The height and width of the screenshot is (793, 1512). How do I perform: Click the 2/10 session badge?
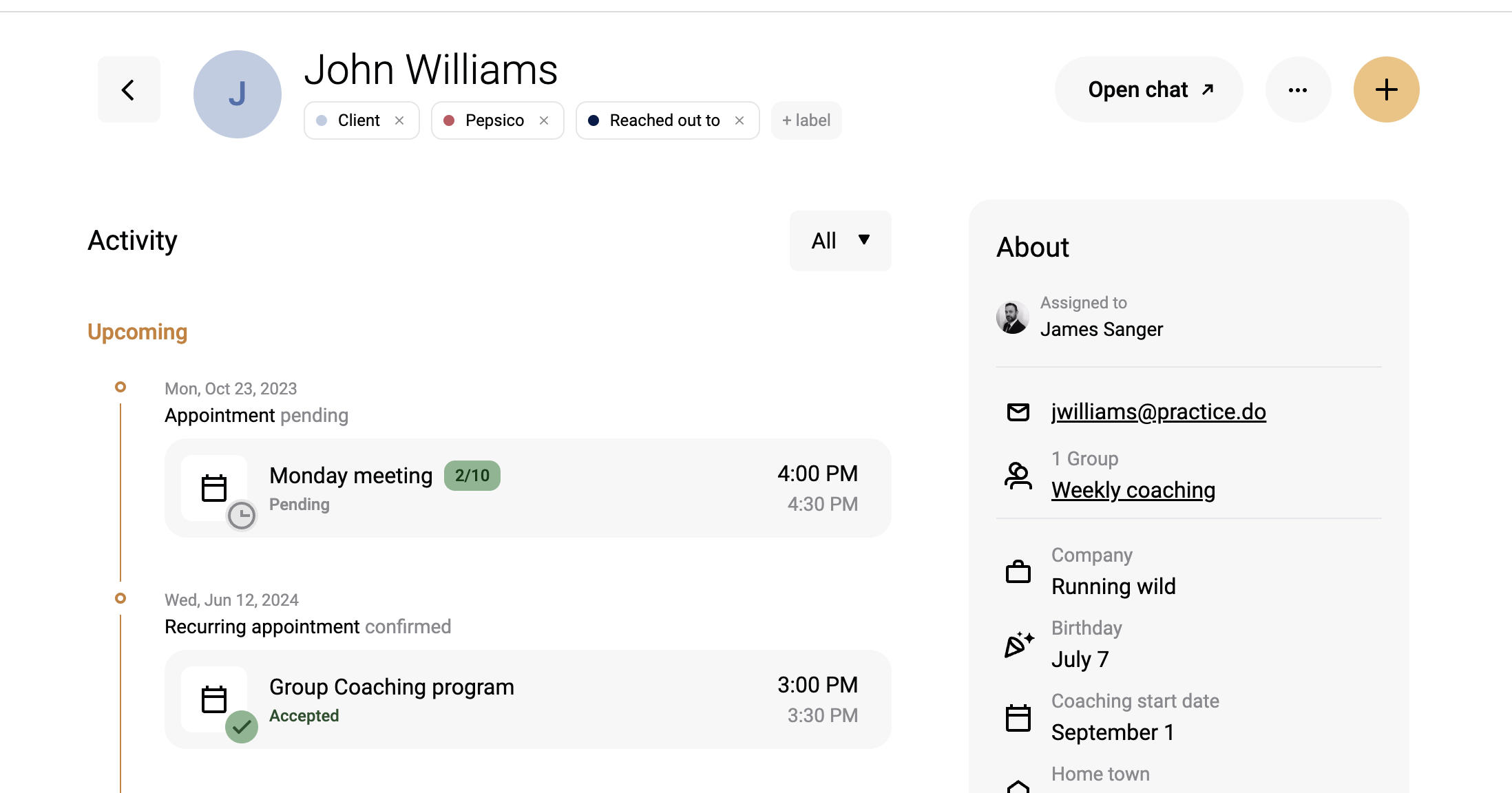pyautogui.click(x=472, y=476)
